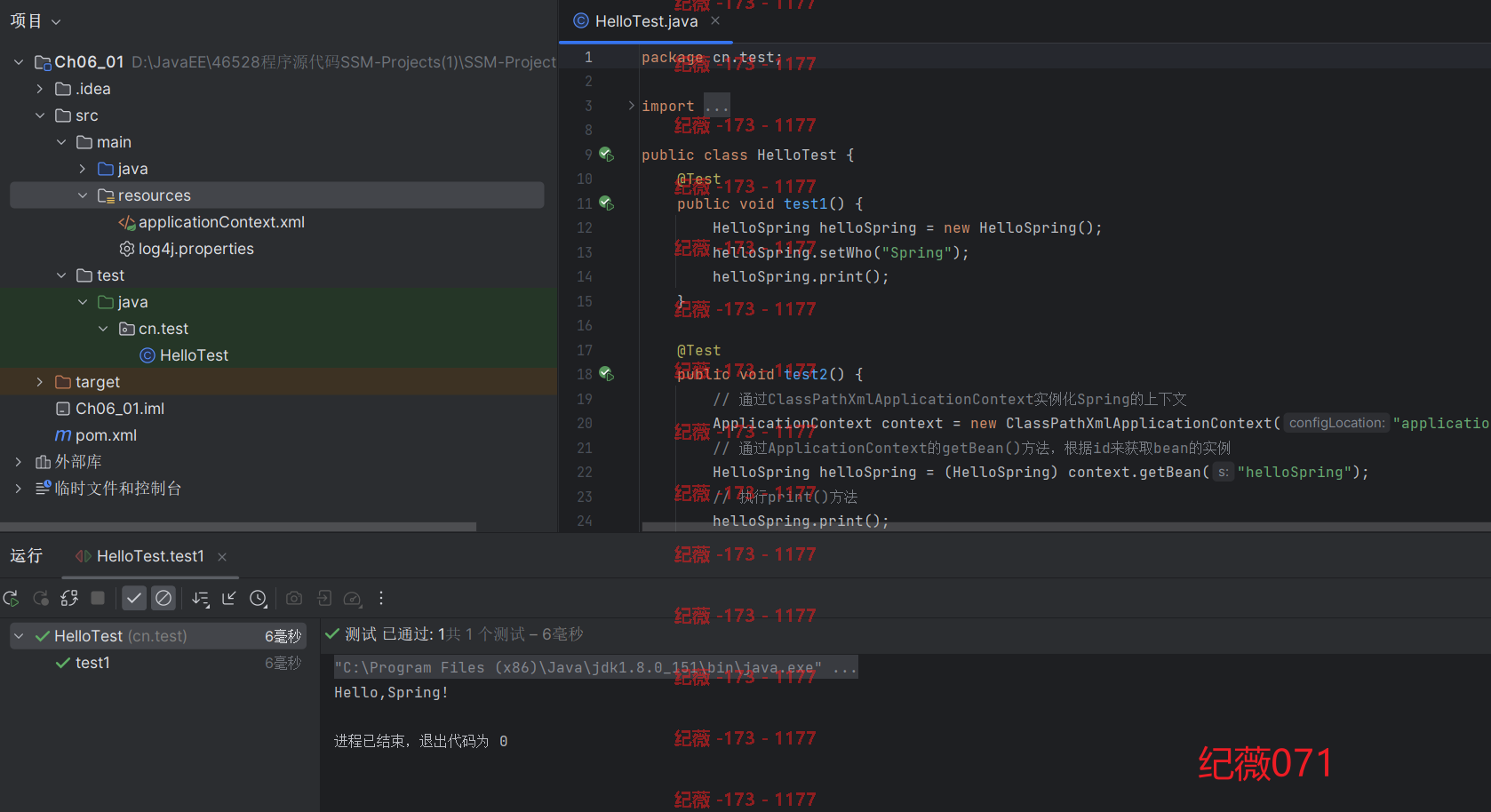Expand 临时文件和控制台 node
The image size is (1491, 812).
(19, 489)
